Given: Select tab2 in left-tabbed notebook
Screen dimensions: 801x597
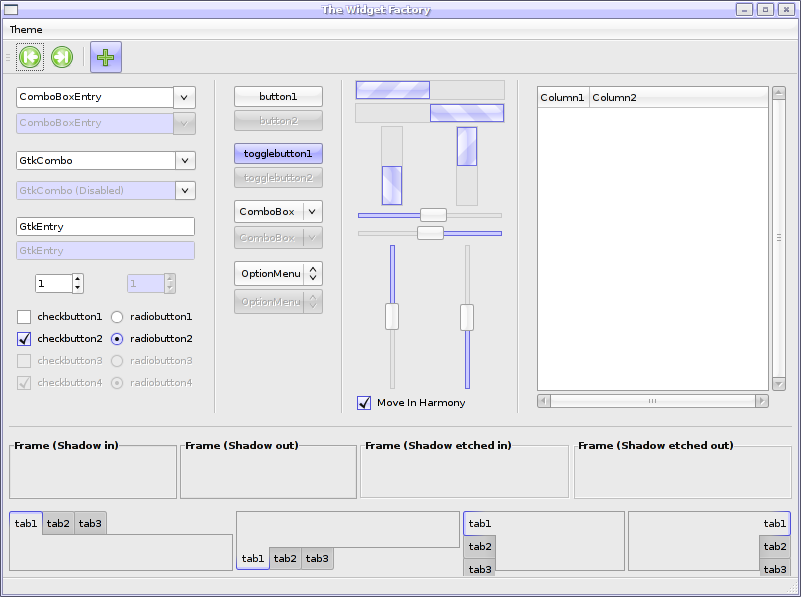Looking at the screenshot, I should pyautogui.click(x=480, y=546).
